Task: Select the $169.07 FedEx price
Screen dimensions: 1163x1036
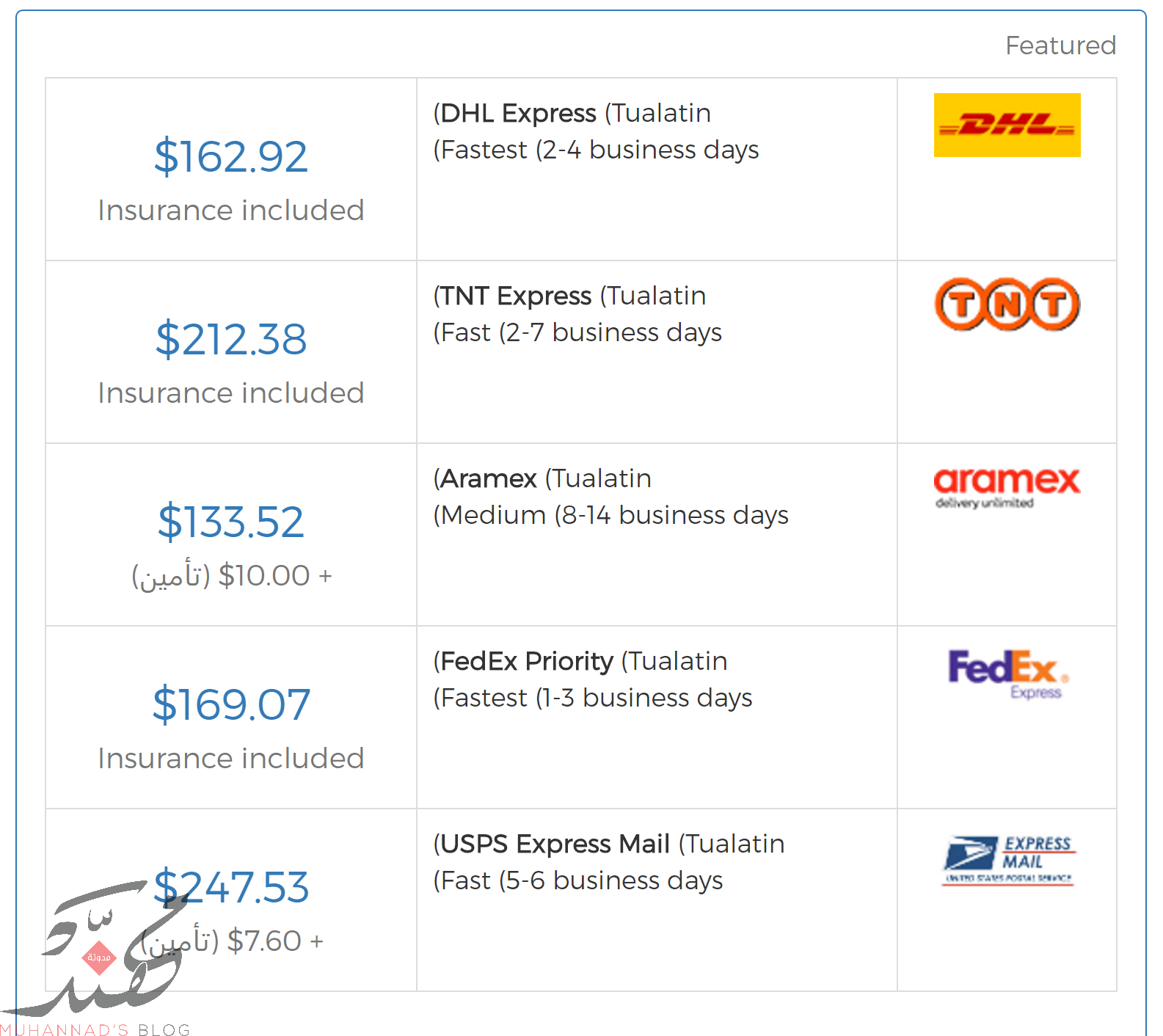Action: tap(231, 704)
